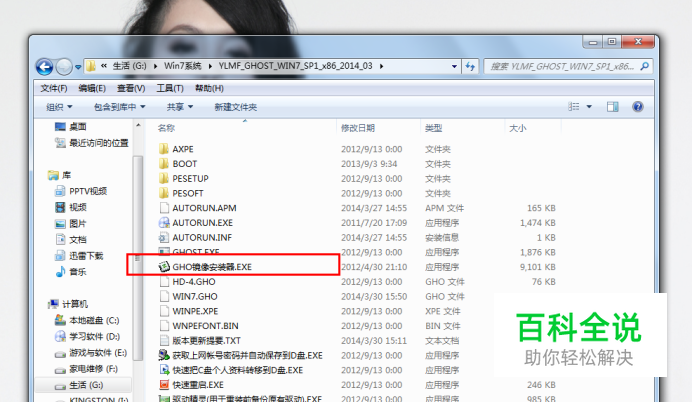This screenshot has width=692, height=402.
Task: Click the navigation pane scrollbar thumb
Action: pyautogui.click(x=138, y=258)
